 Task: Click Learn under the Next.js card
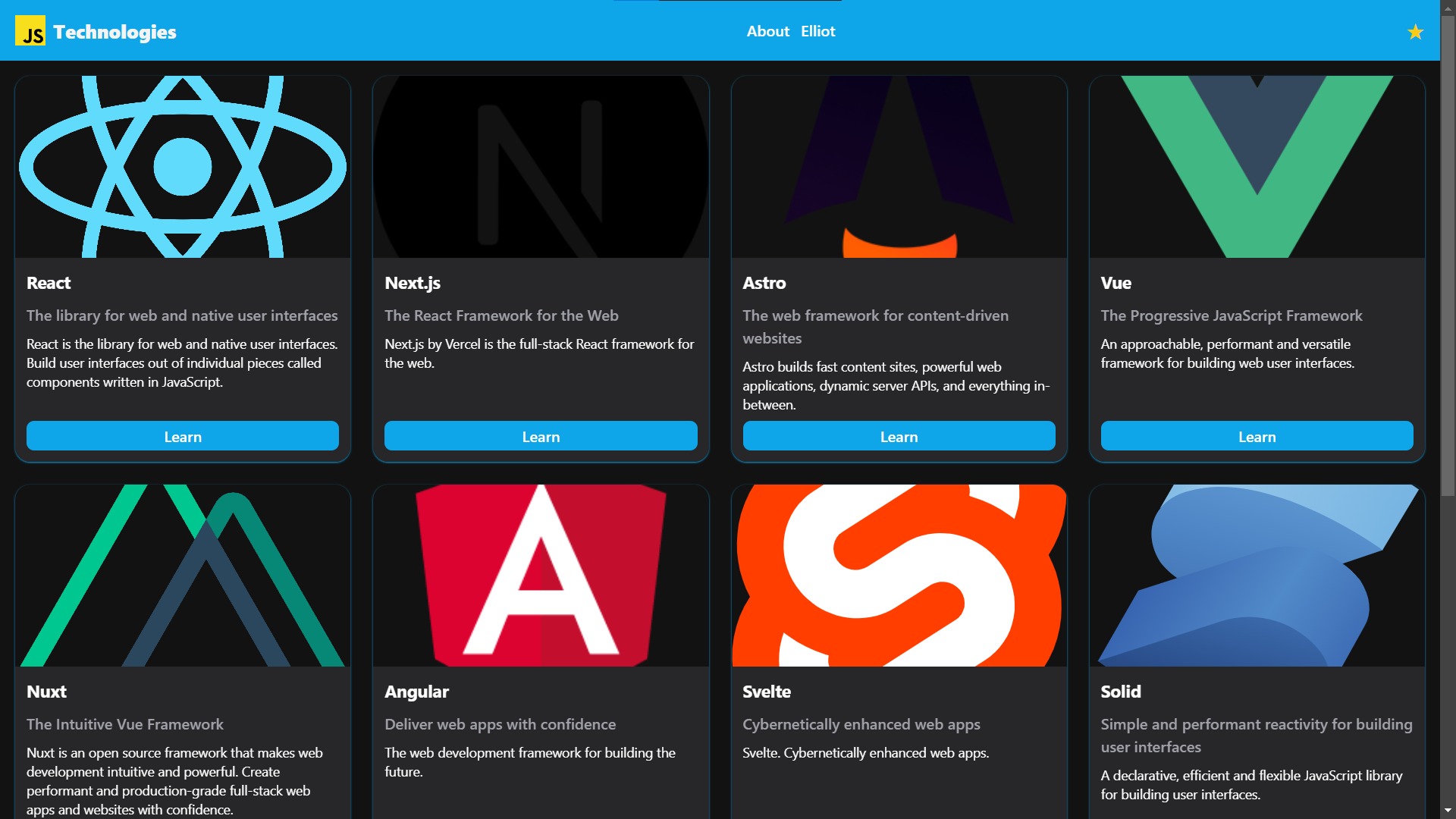tap(541, 436)
